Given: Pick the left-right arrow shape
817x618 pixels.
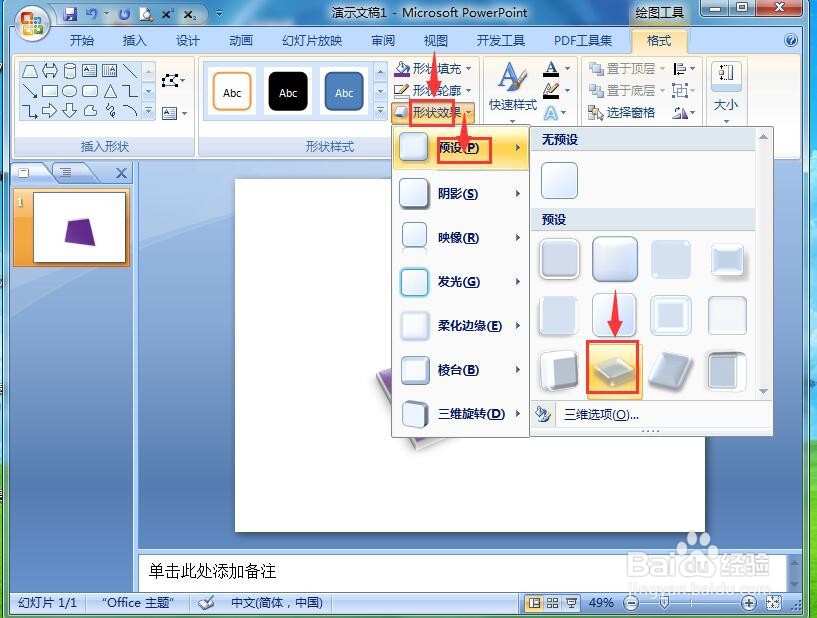Looking at the screenshot, I should [x=49, y=70].
